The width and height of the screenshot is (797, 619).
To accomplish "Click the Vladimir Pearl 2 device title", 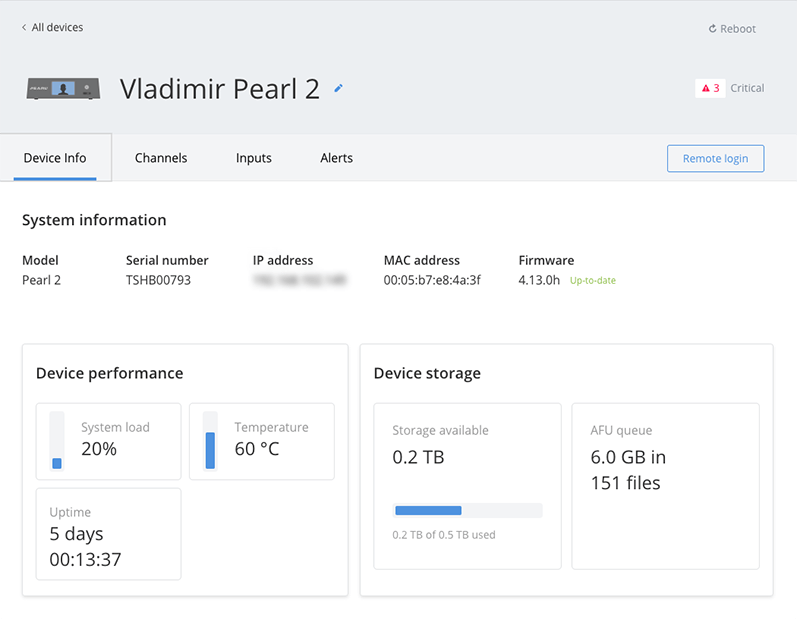I will pos(220,89).
